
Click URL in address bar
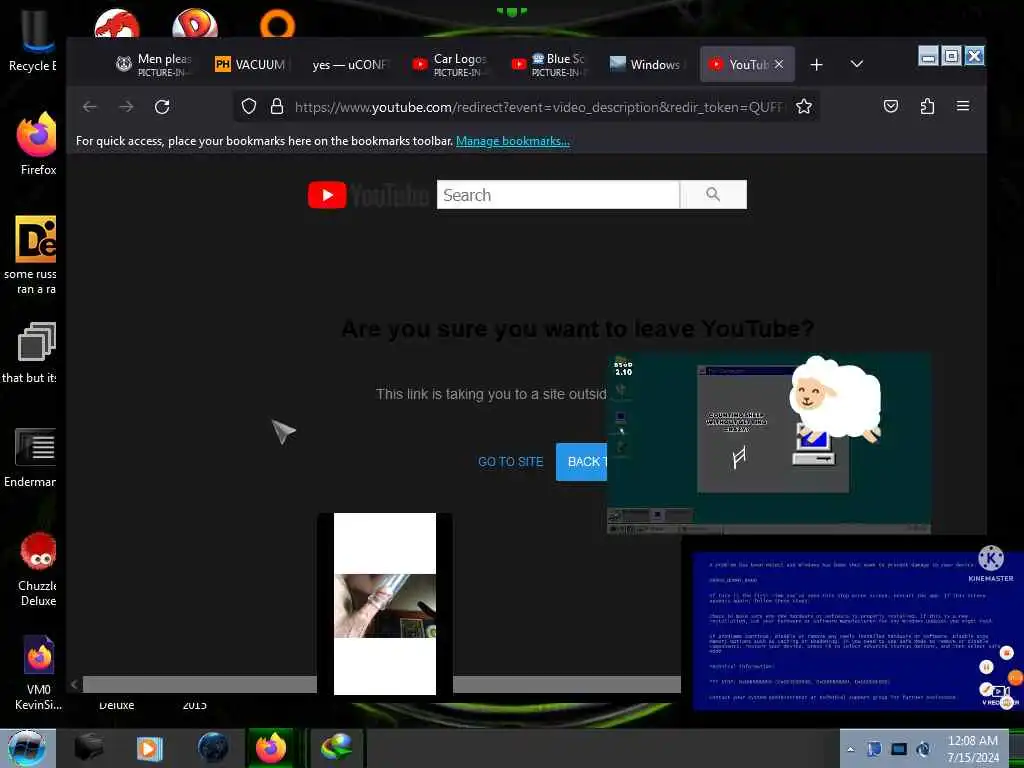pos(538,106)
